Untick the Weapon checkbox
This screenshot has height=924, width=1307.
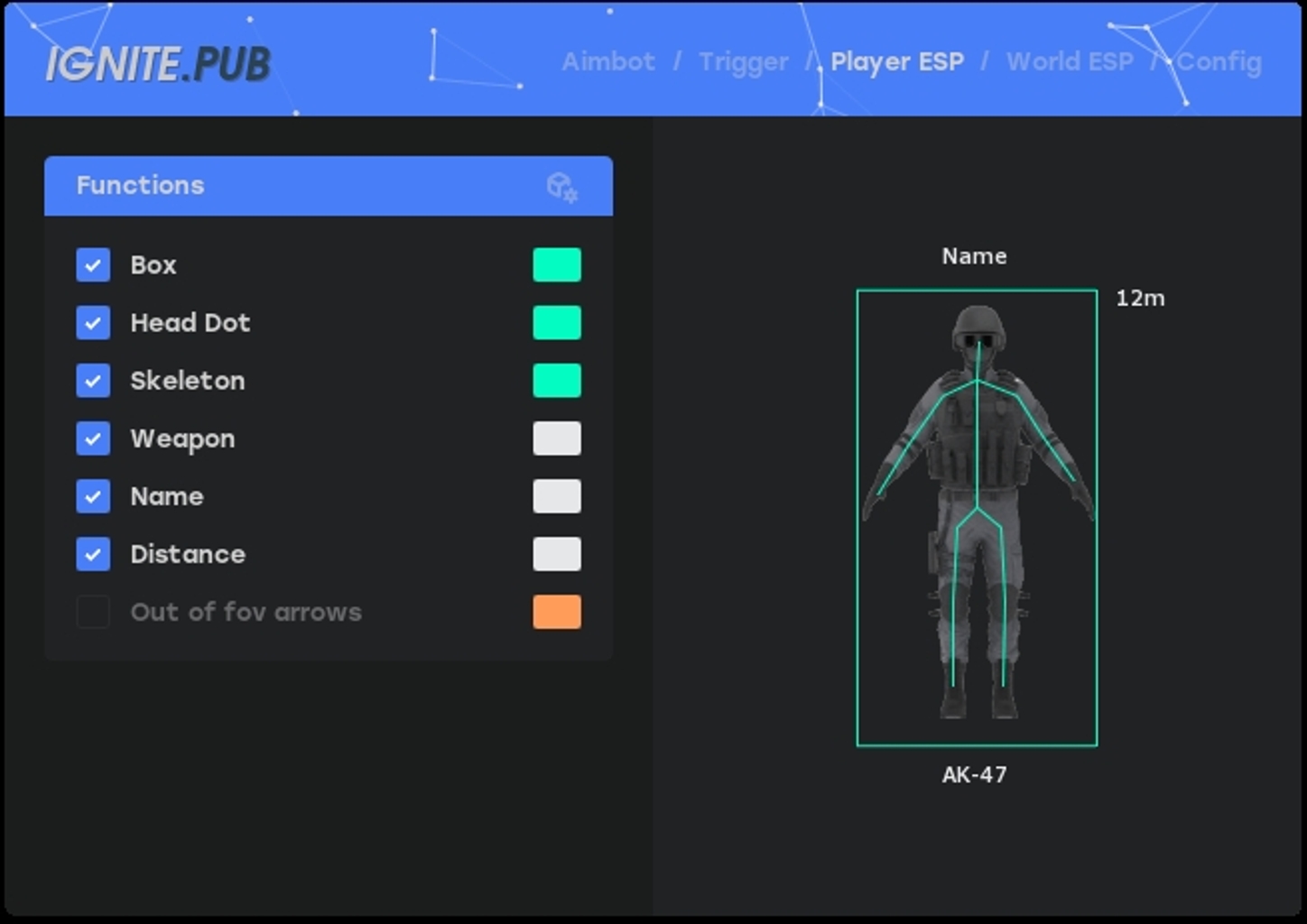click(x=93, y=439)
